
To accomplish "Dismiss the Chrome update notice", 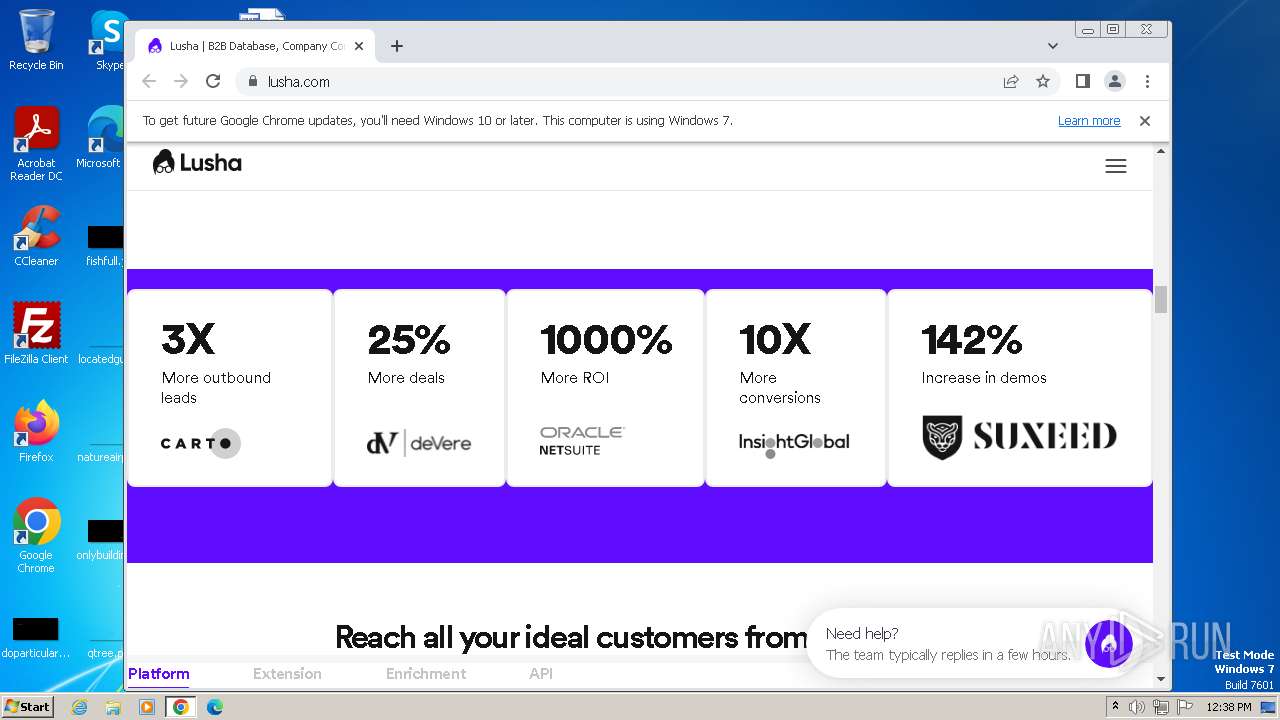I will pyautogui.click(x=1145, y=120).
